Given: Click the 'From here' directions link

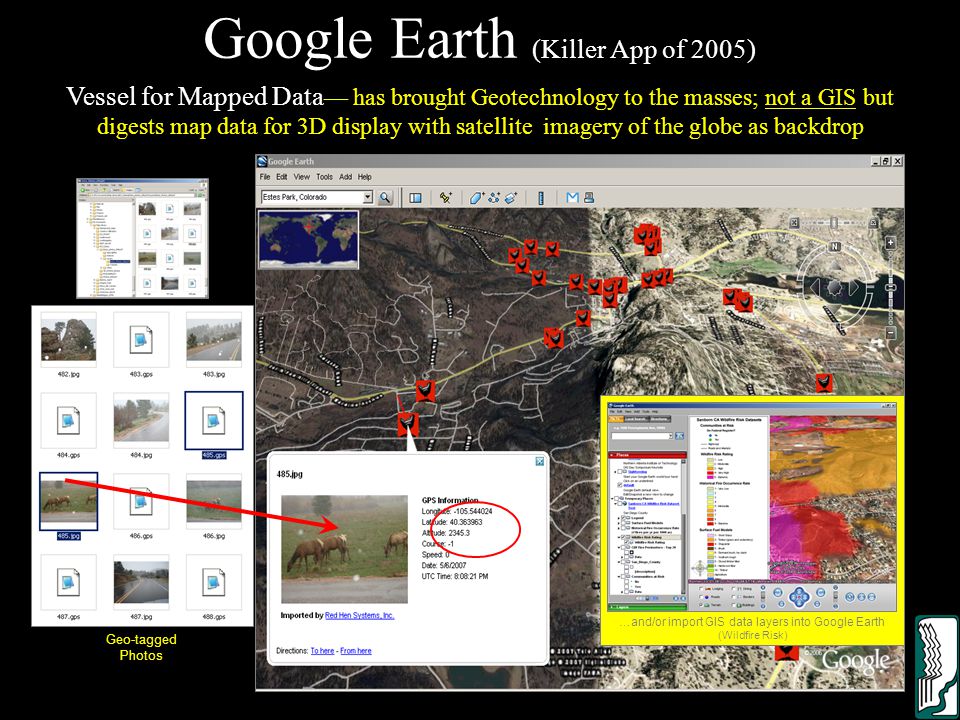Looking at the screenshot, I should click(356, 651).
